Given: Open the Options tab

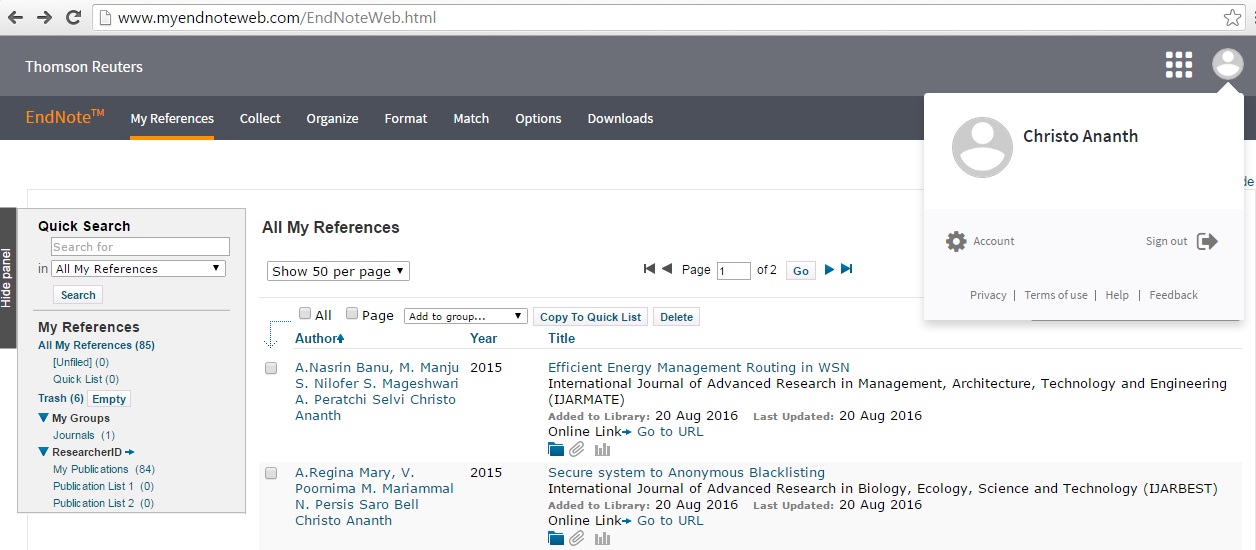Looking at the screenshot, I should 538,118.
